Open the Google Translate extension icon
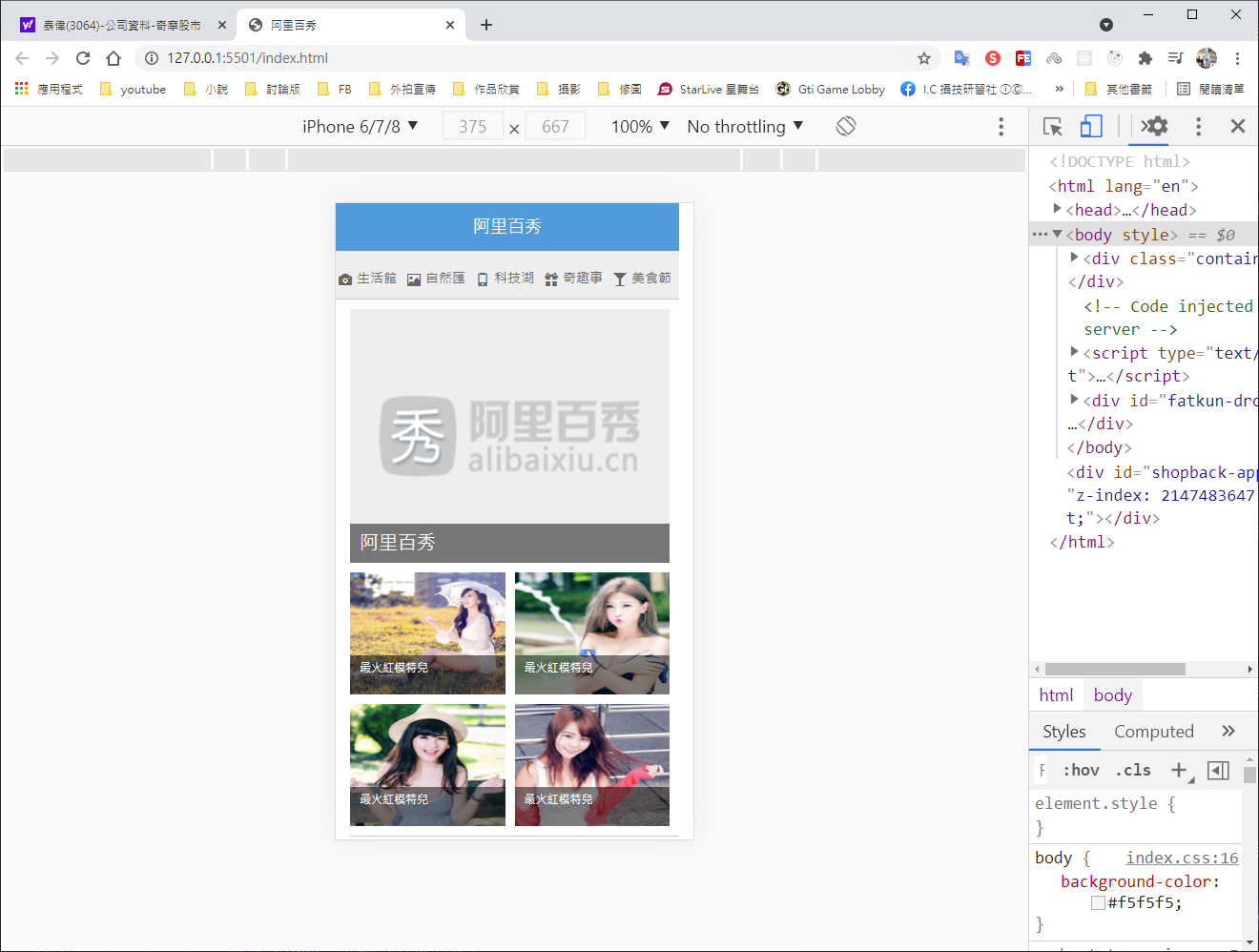The width and height of the screenshot is (1259, 952). coord(961,58)
